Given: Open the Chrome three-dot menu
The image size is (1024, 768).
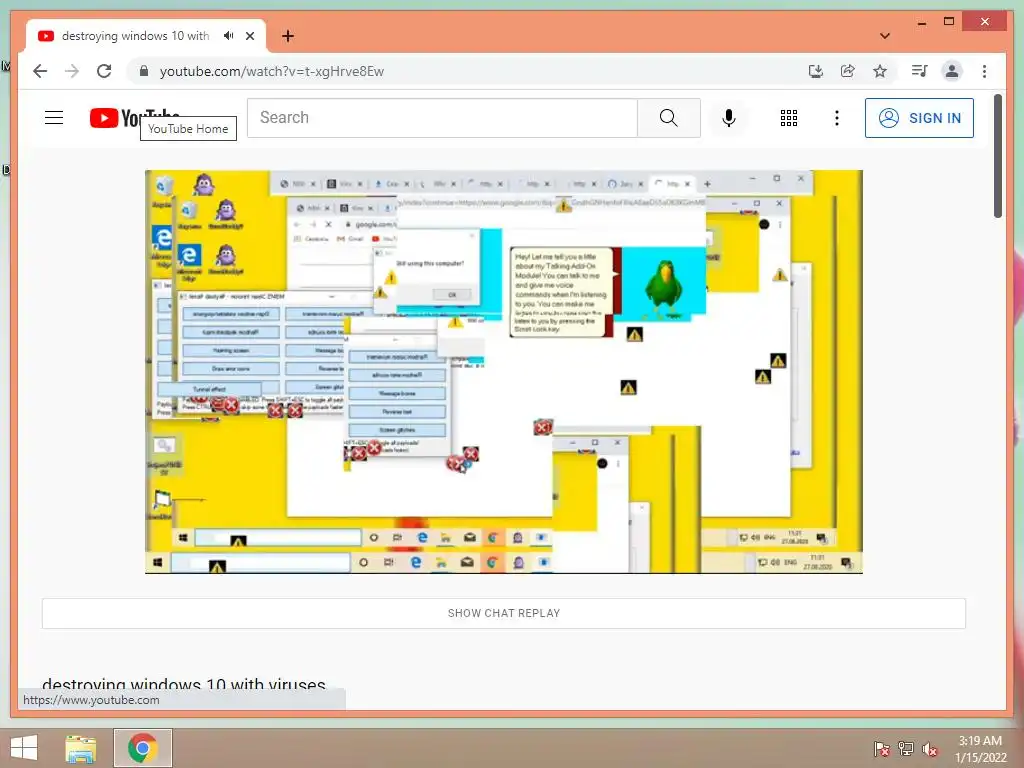Looking at the screenshot, I should [x=984, y=71].
